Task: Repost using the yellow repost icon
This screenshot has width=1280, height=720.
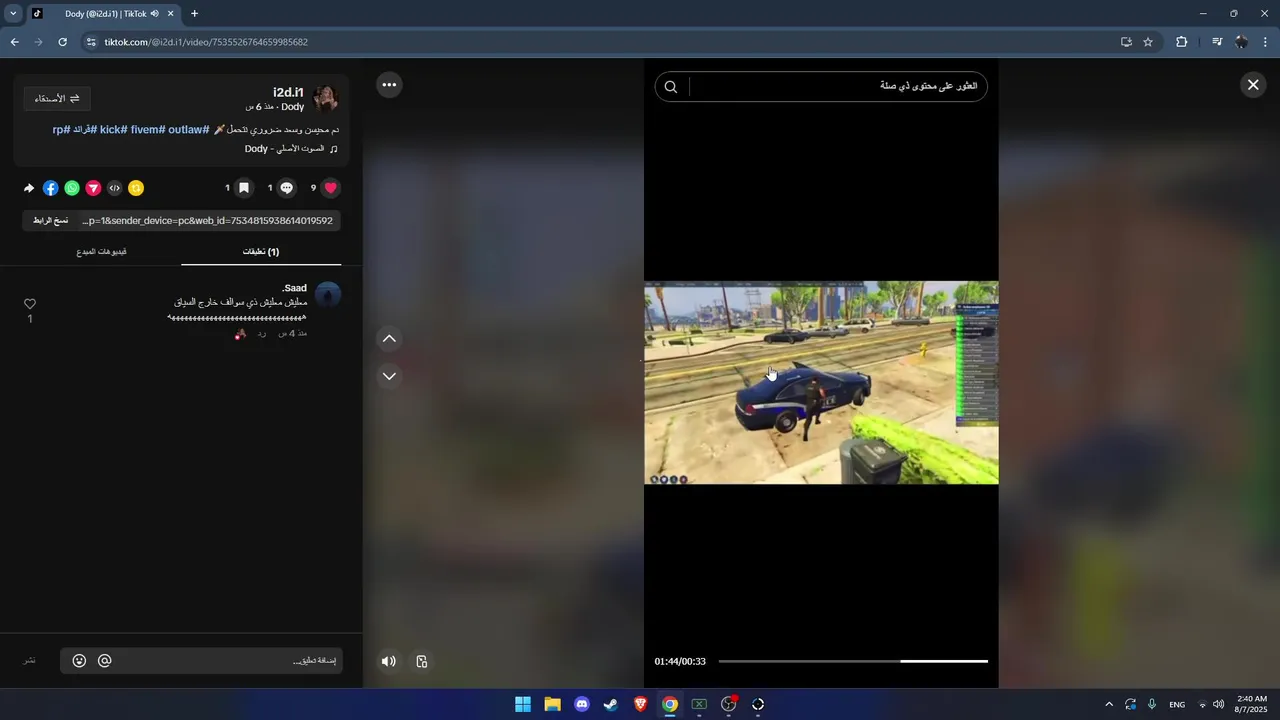Action: point(136,188)
